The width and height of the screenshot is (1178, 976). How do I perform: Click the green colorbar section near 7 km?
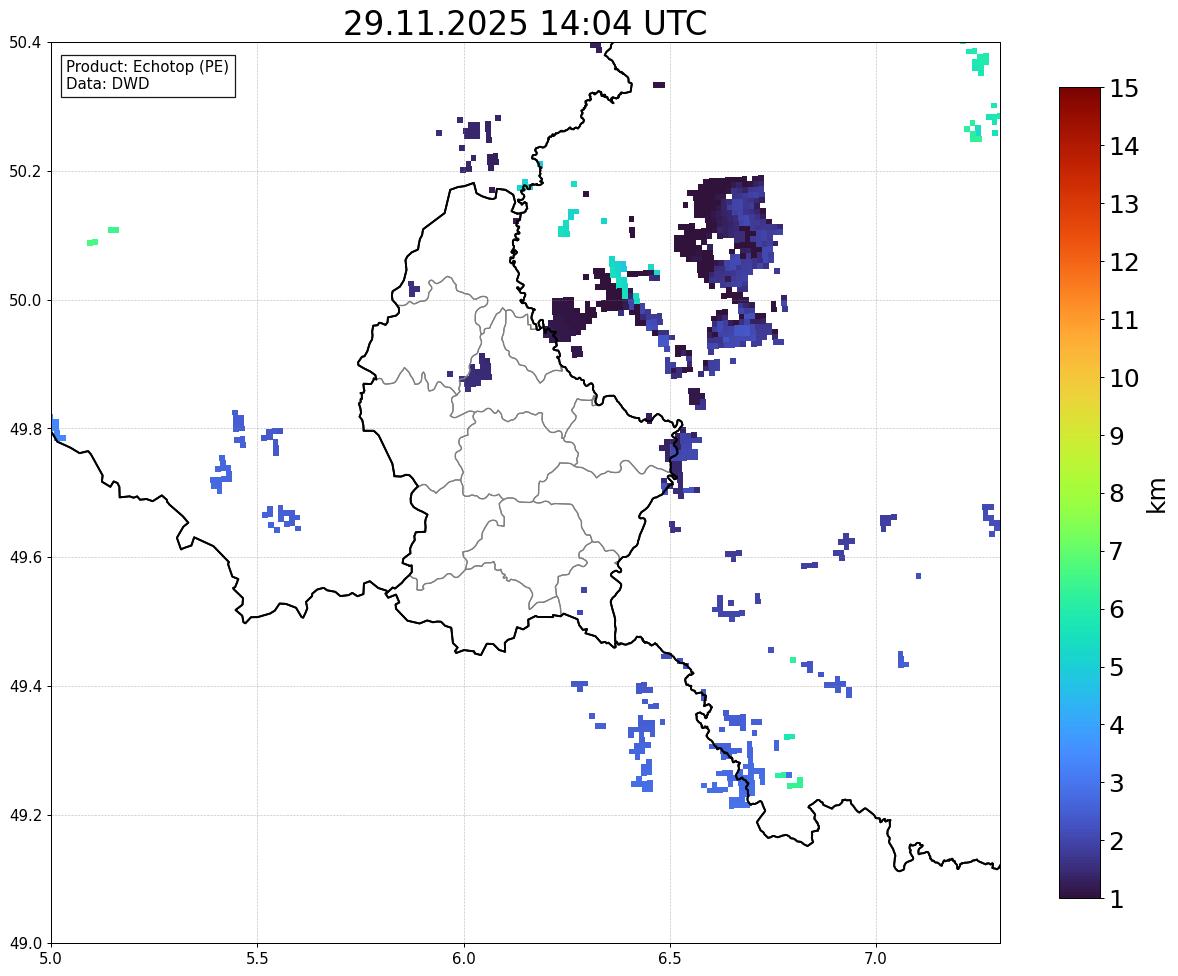[1080, 551]
